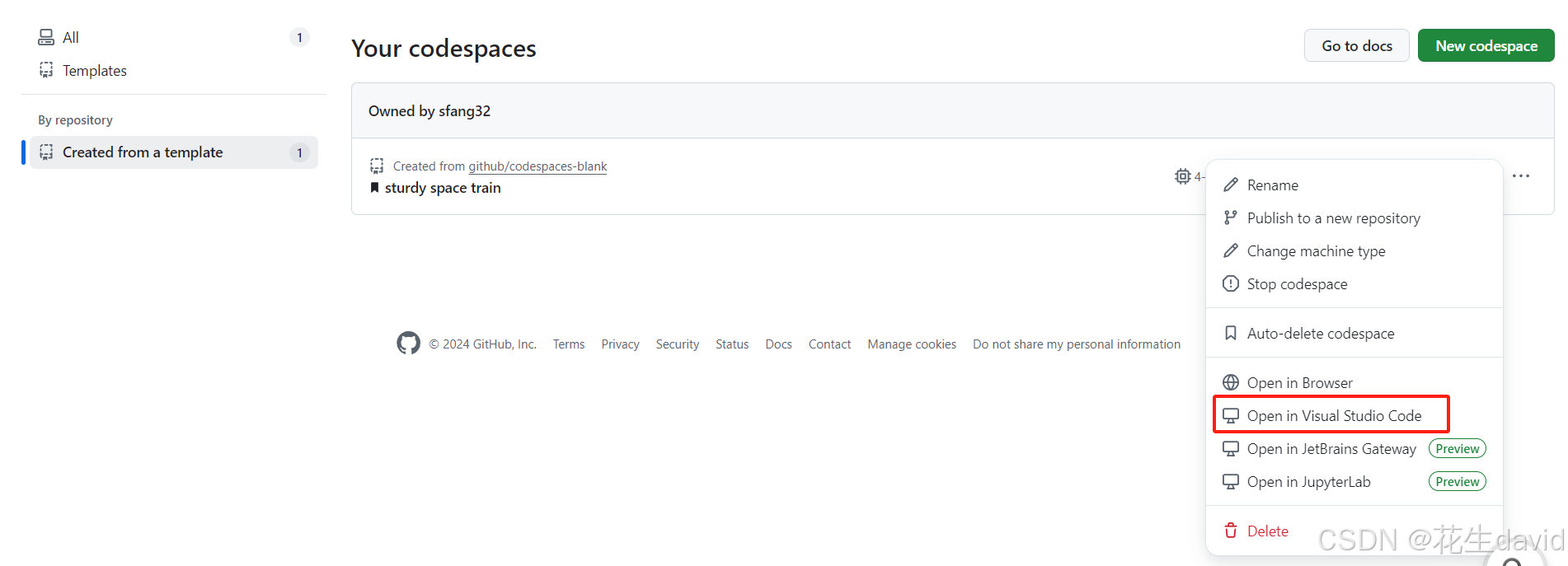
Task: Open the sturdy space train codespace
Action: (443, 188)
